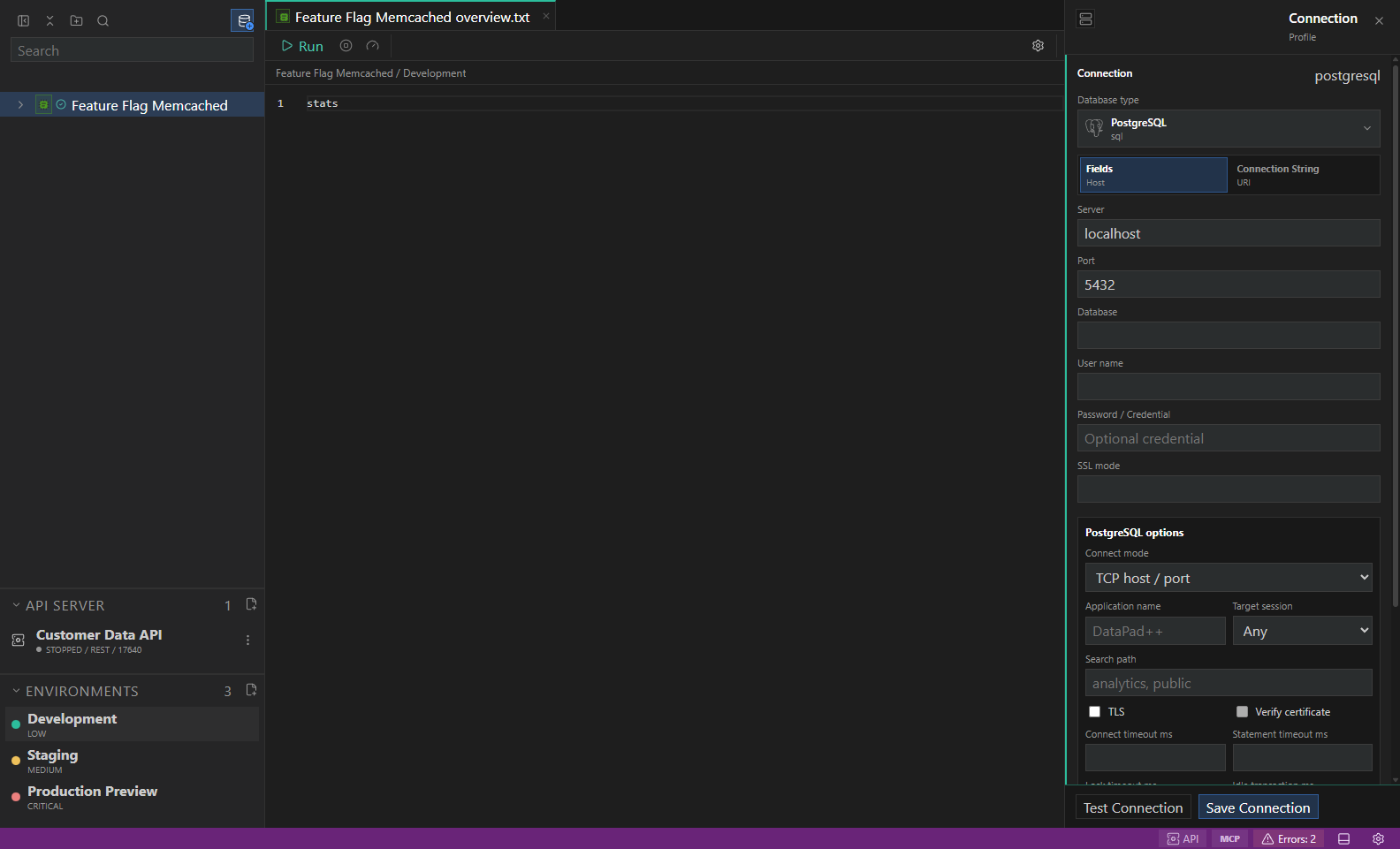The image size is (1400, 849).
Task: Switch to the Fields Host tab
Action: click(1153, 175)
